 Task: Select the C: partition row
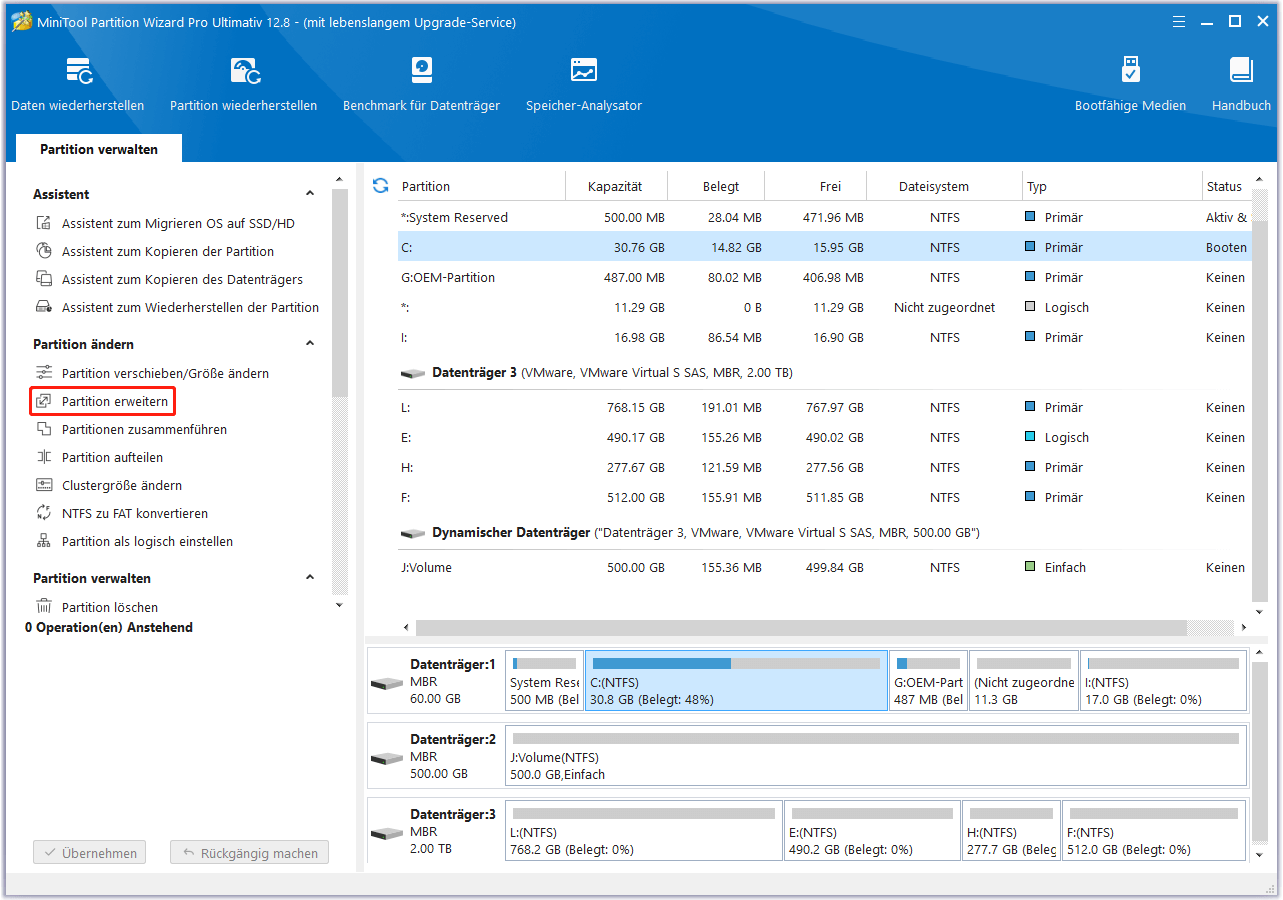coord(825,247)
